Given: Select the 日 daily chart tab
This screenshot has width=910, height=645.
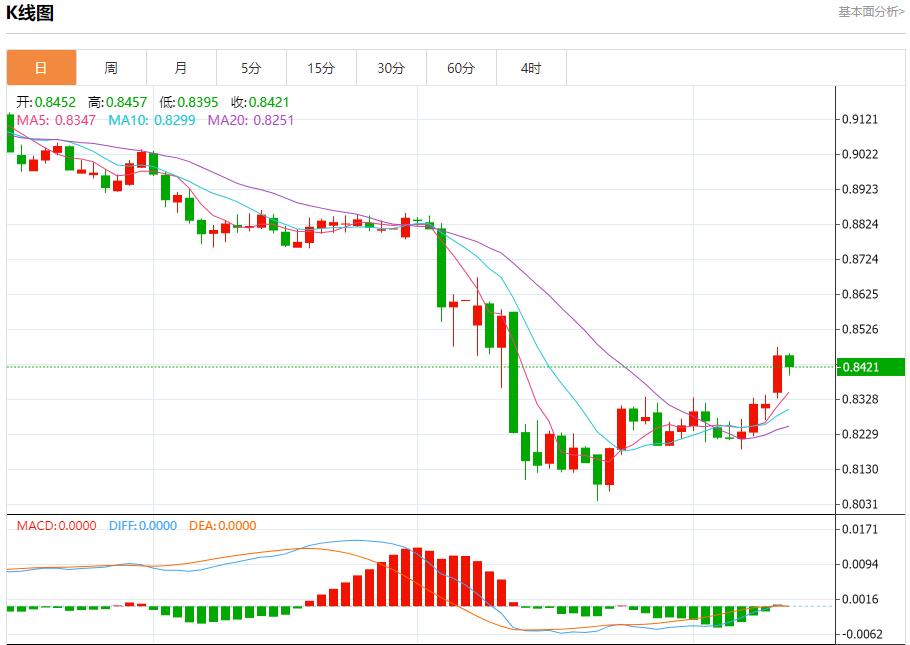Looking at the screenshot, I should tap(41, 68).
